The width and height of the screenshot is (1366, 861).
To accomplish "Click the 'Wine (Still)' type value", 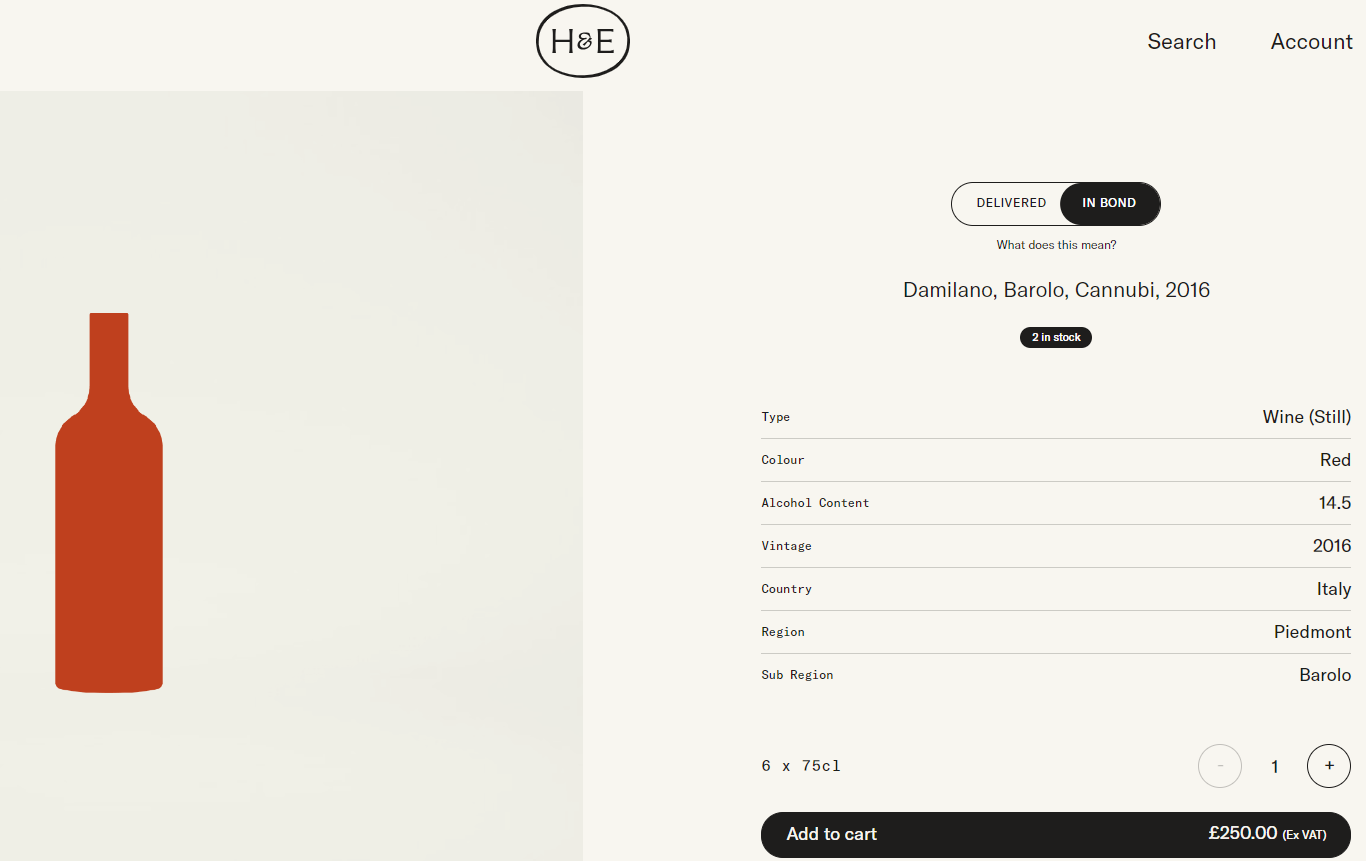I will coord(1306,417).
